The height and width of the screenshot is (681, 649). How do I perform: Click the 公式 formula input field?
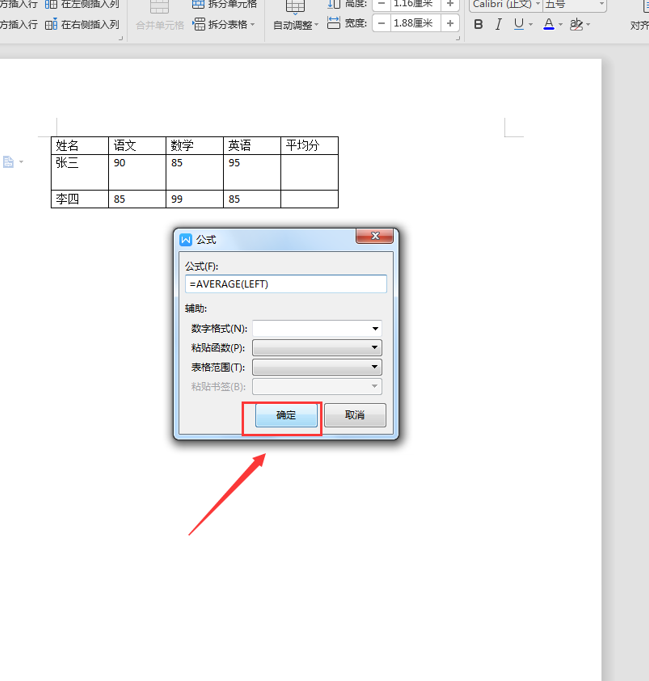coord(286,284)
